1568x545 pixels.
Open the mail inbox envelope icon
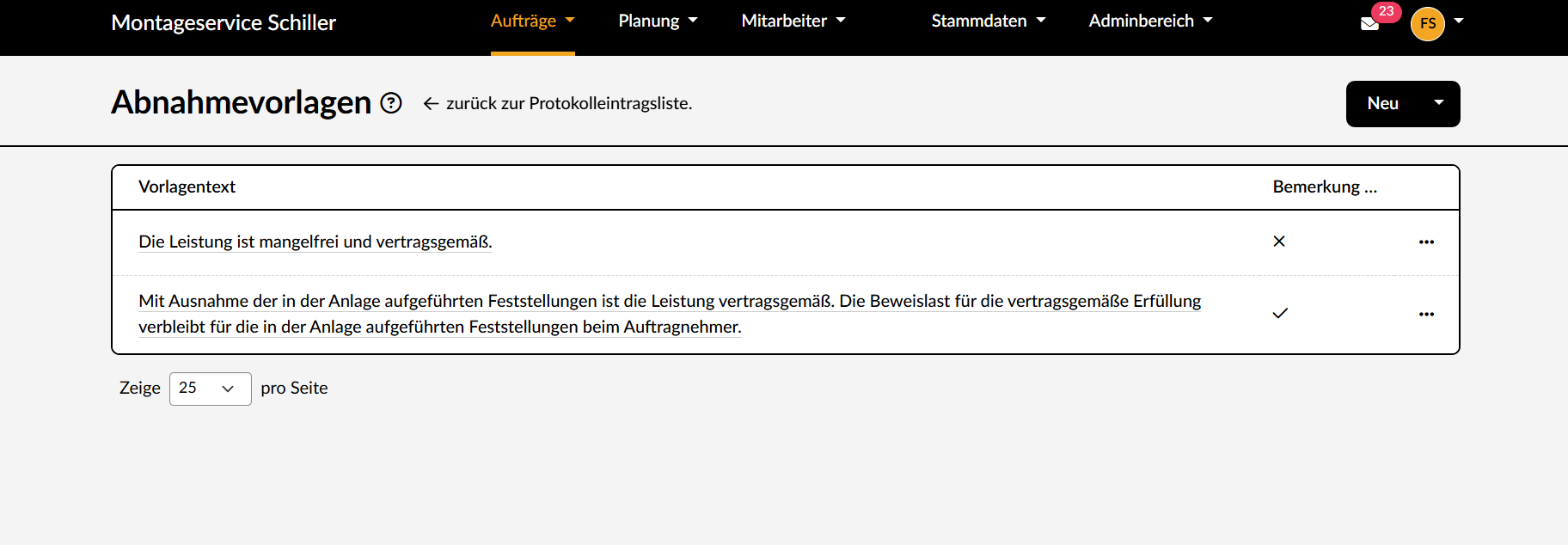point(1369,24)
